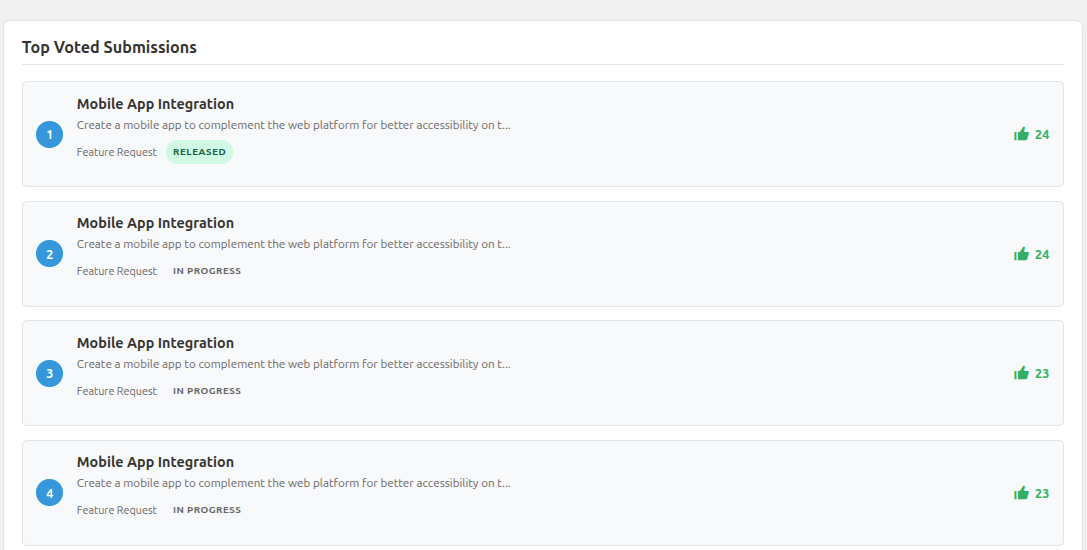Click the blue number 3 rank badge
Viewport: 1087px width, 550px height.
(50, 374)
